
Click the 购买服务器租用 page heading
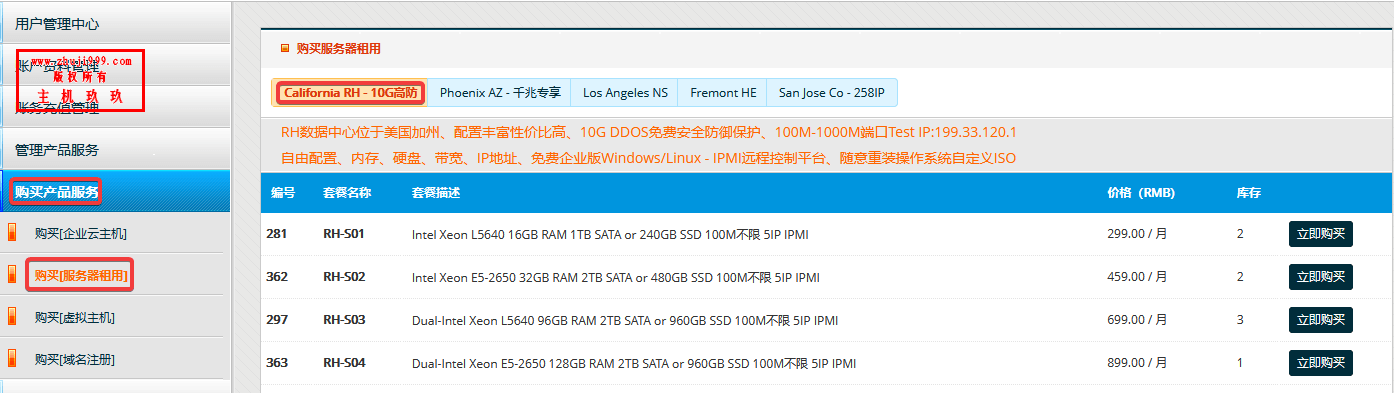[338, 48]
